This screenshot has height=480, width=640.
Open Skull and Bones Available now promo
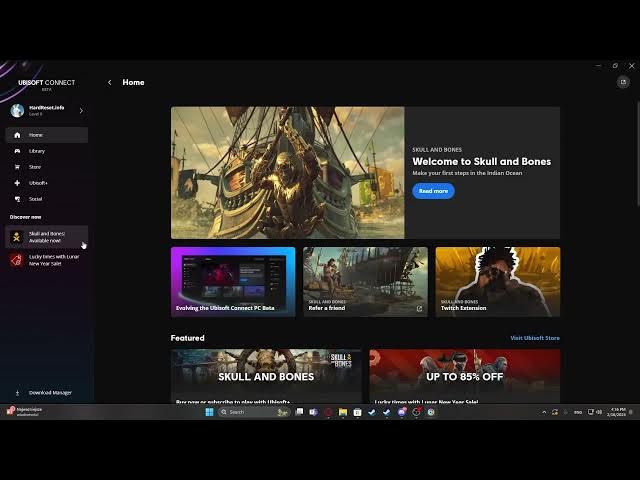[x=46, y=237]
